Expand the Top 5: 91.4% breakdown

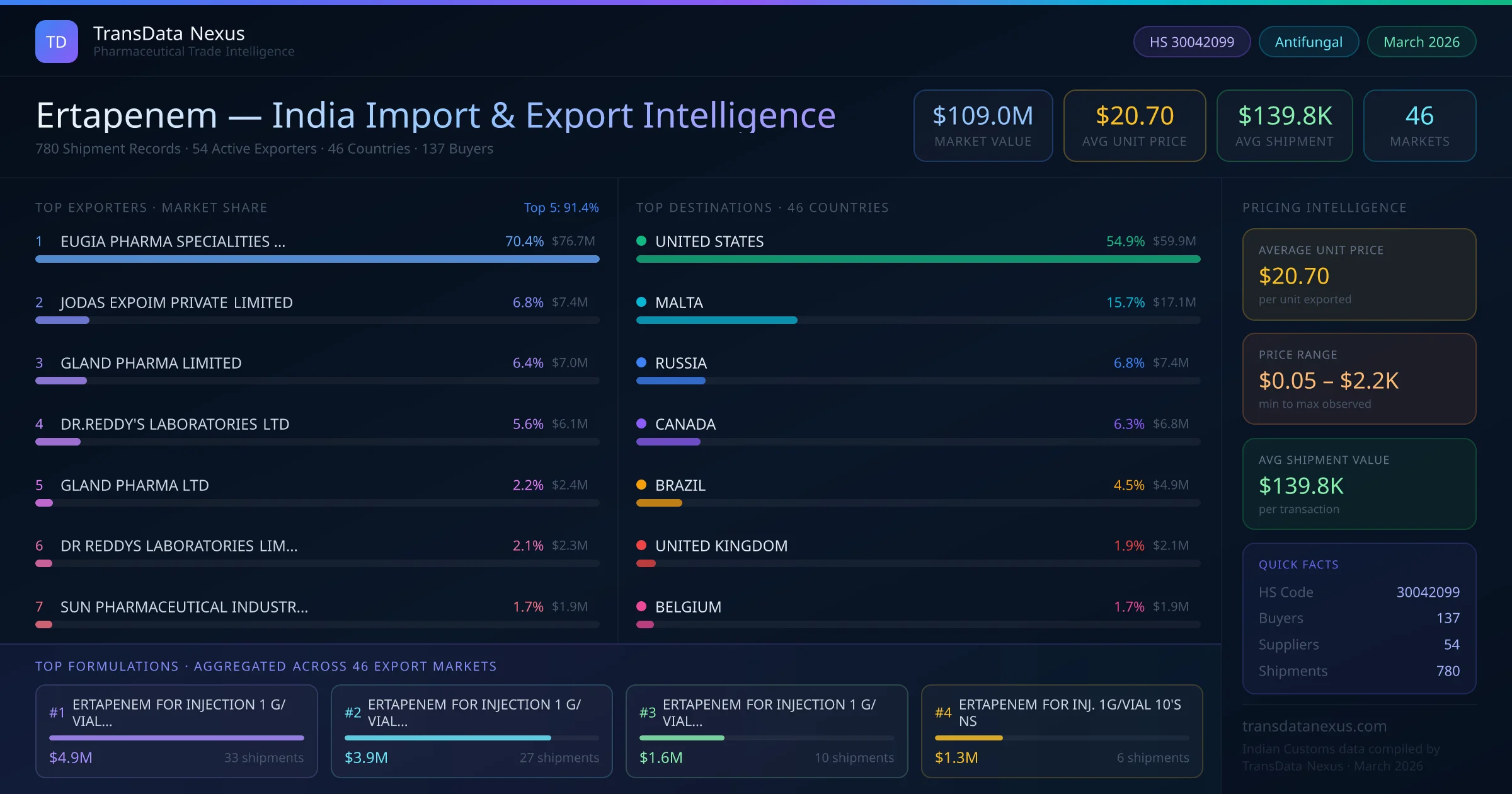tap(561, 207)
